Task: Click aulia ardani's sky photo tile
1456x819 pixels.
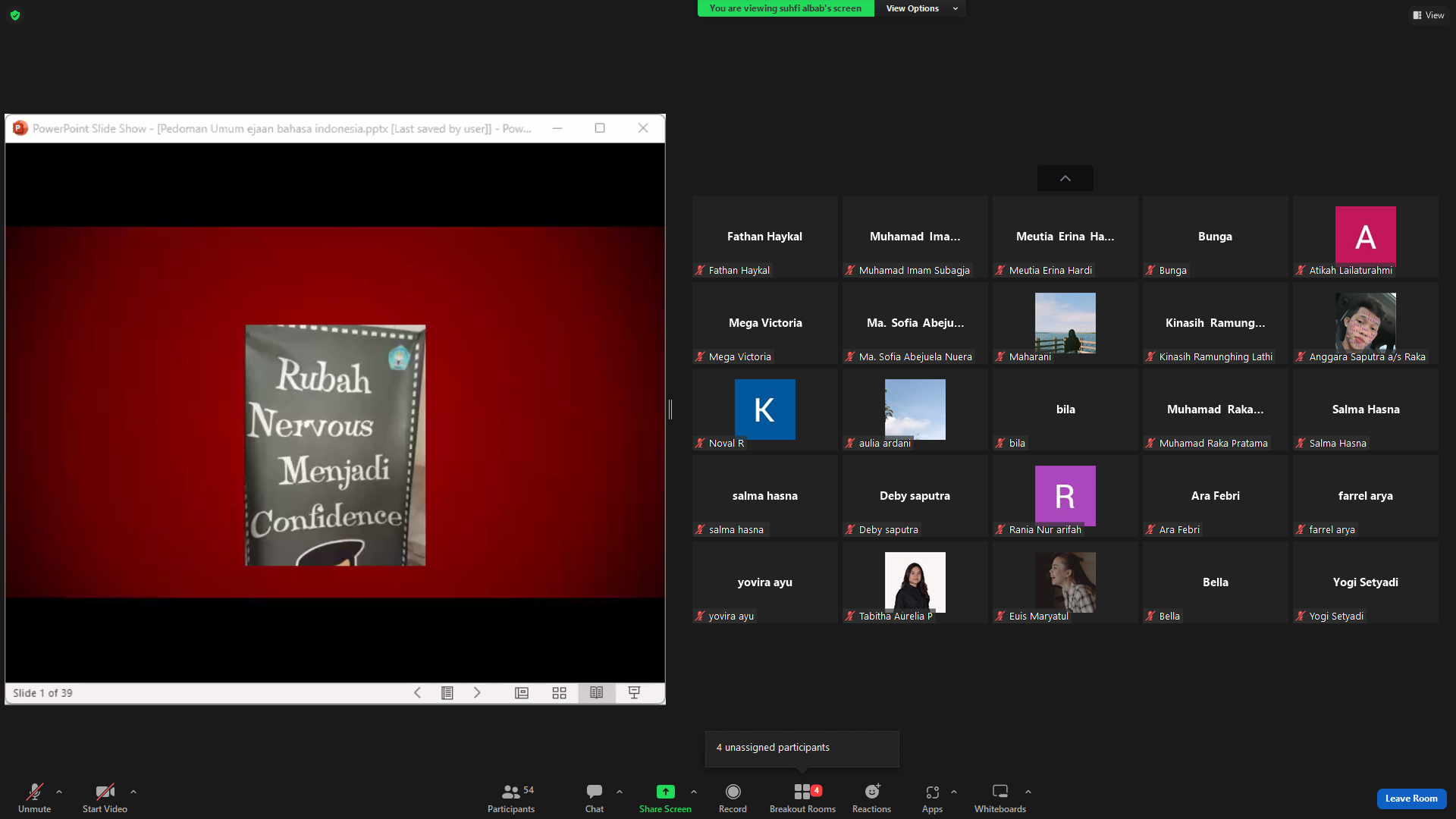Action: click(915, 409)
